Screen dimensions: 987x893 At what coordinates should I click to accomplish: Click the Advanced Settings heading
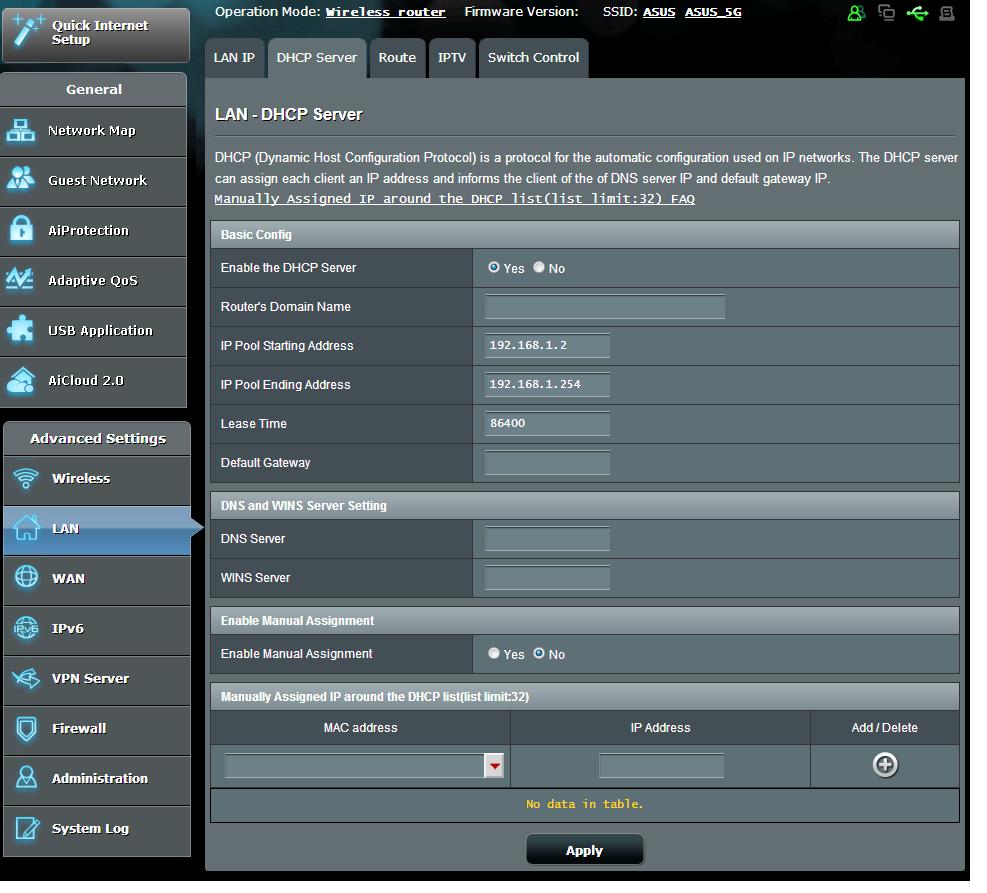pyautogui.click(x=98, y=440)
